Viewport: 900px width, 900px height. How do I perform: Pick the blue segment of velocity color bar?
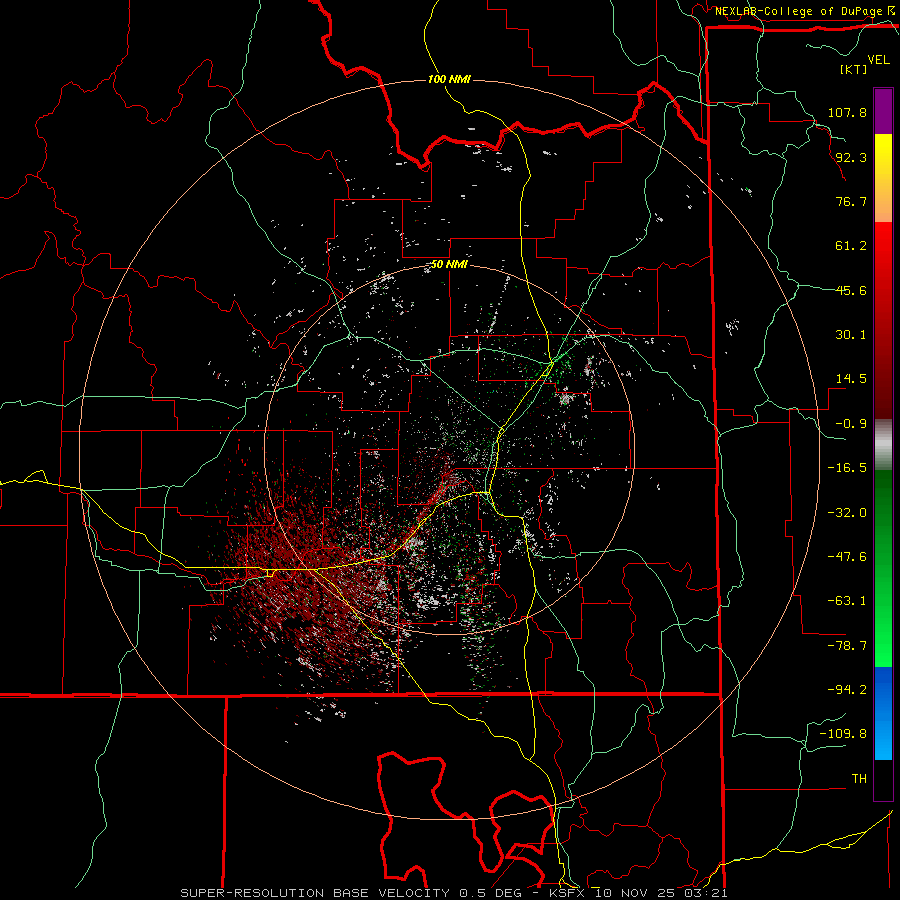click(883, 713)
